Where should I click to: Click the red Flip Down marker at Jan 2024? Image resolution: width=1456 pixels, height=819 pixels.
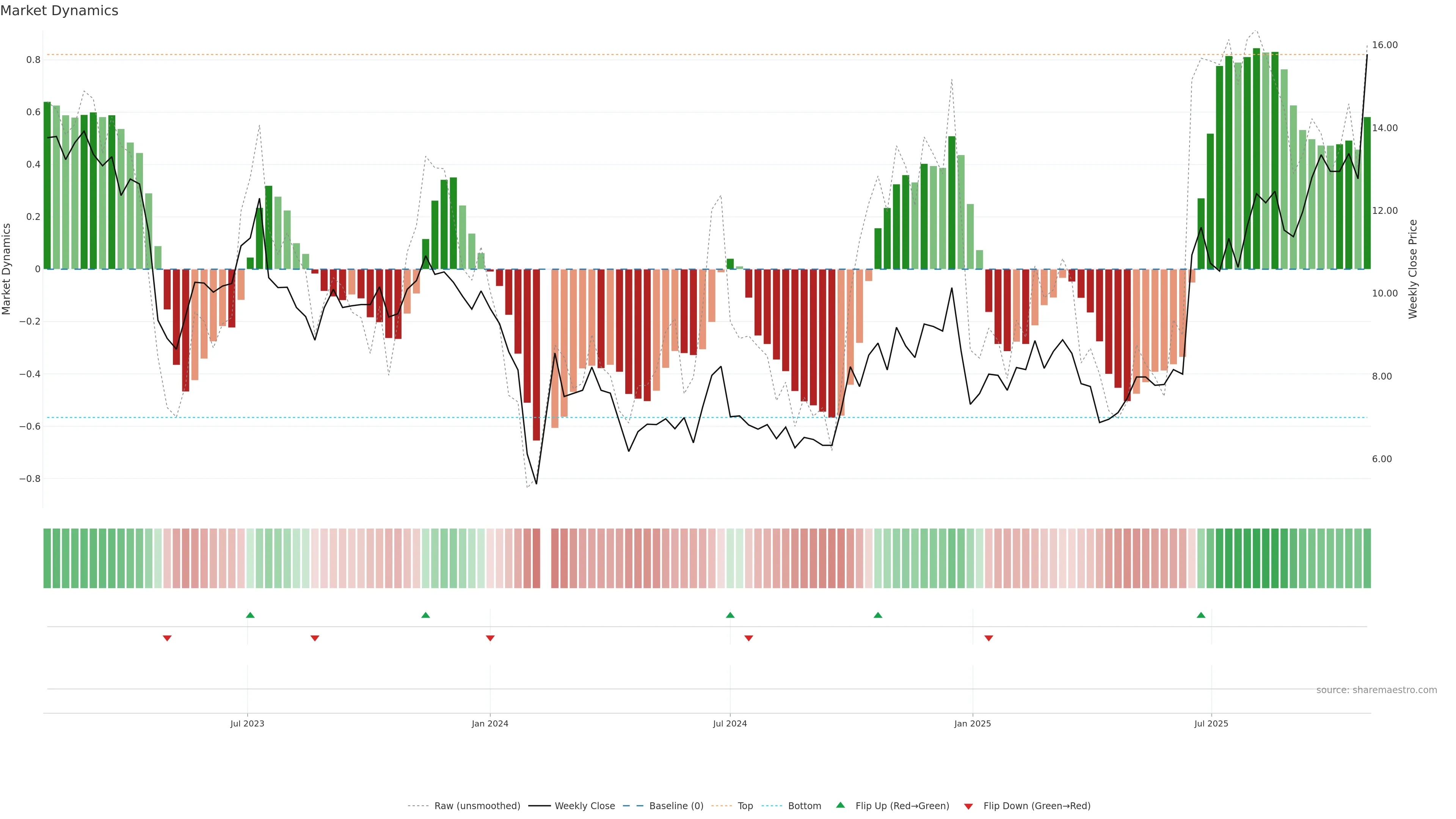490,638
